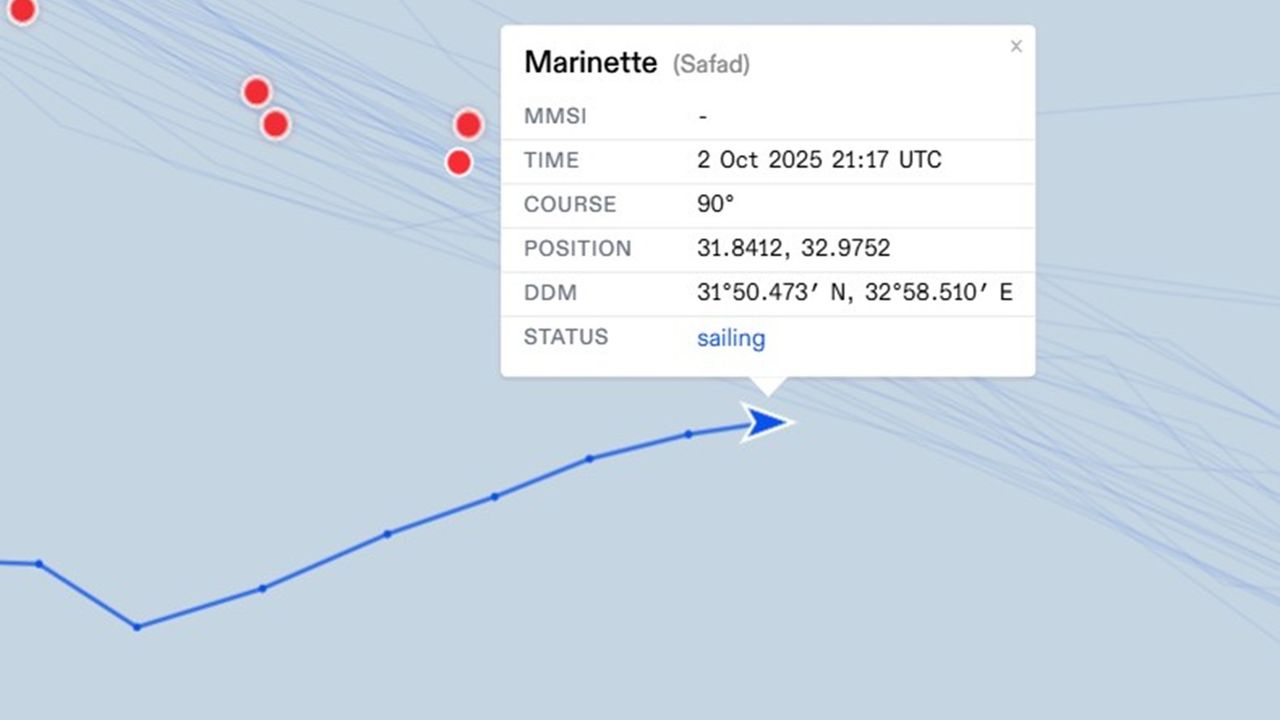Click the POSITION value 31.8412, 32.9752
The height and width of the screenshot is (720, 1280).
tap(793, 248)
